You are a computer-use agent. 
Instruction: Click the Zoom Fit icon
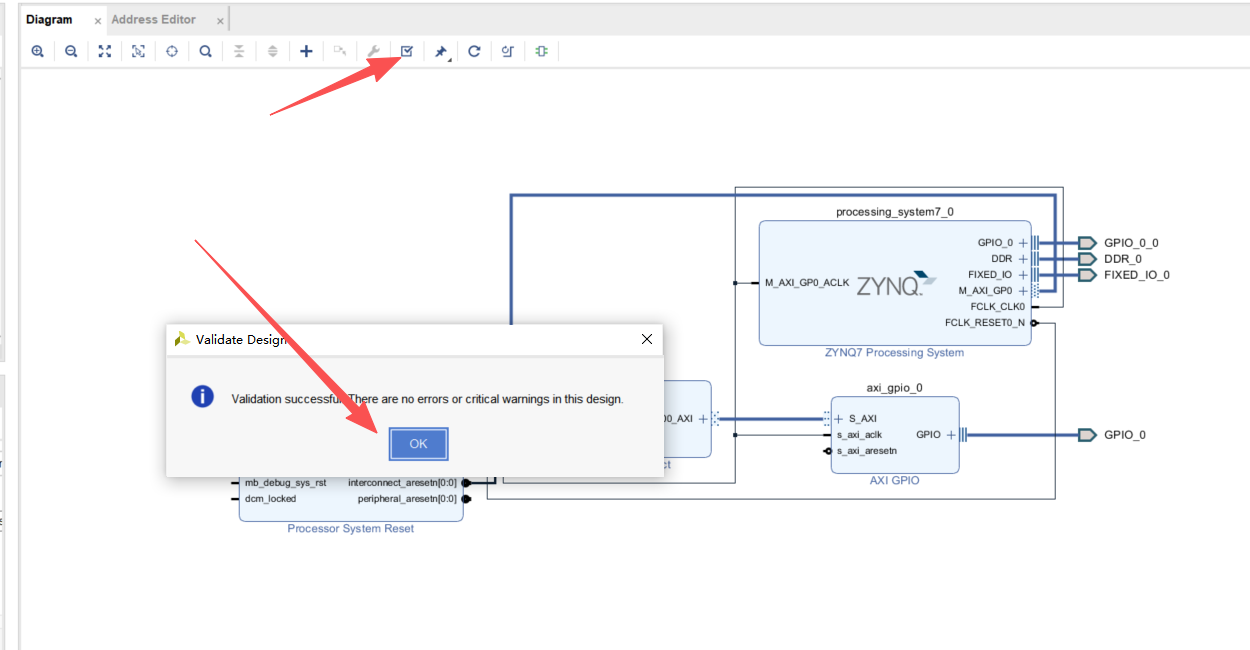point(105,51)
